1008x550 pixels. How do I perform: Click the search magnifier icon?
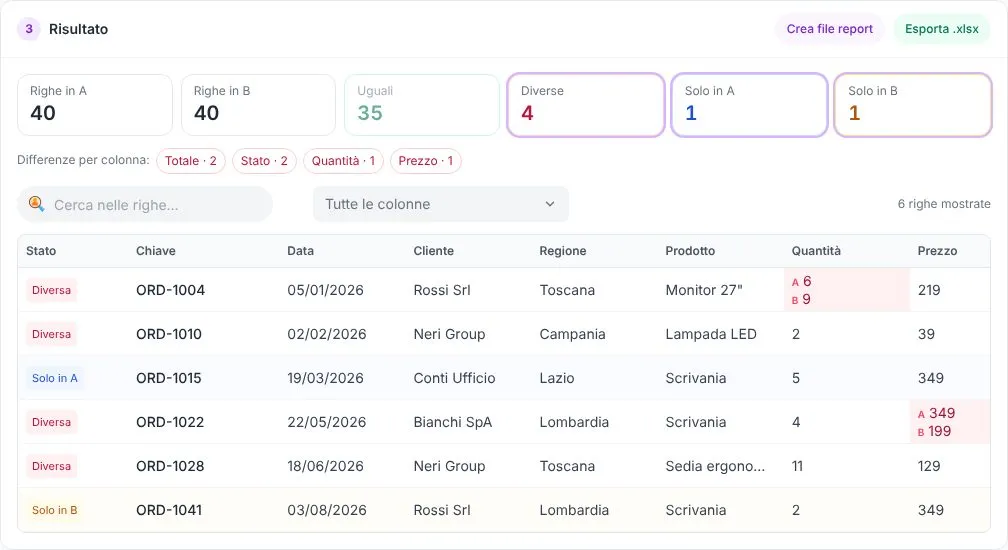click(37, 204)
